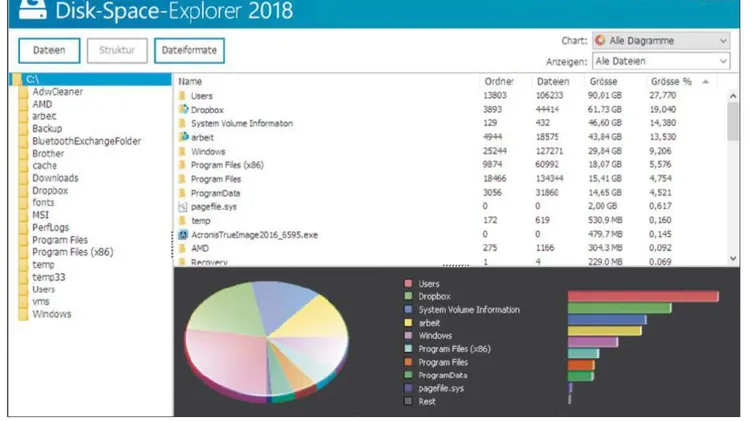
Task: Click 'Windows' legend label in chart
Action: point(435,336)
